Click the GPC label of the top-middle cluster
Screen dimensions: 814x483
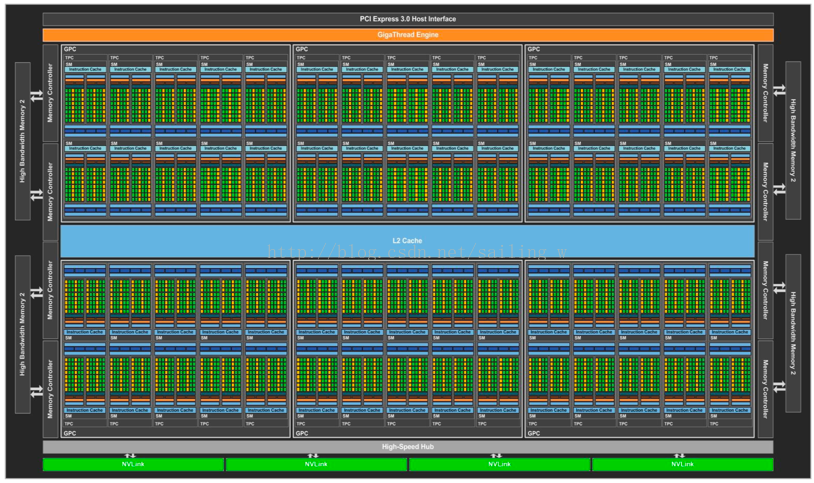(301, 49)
